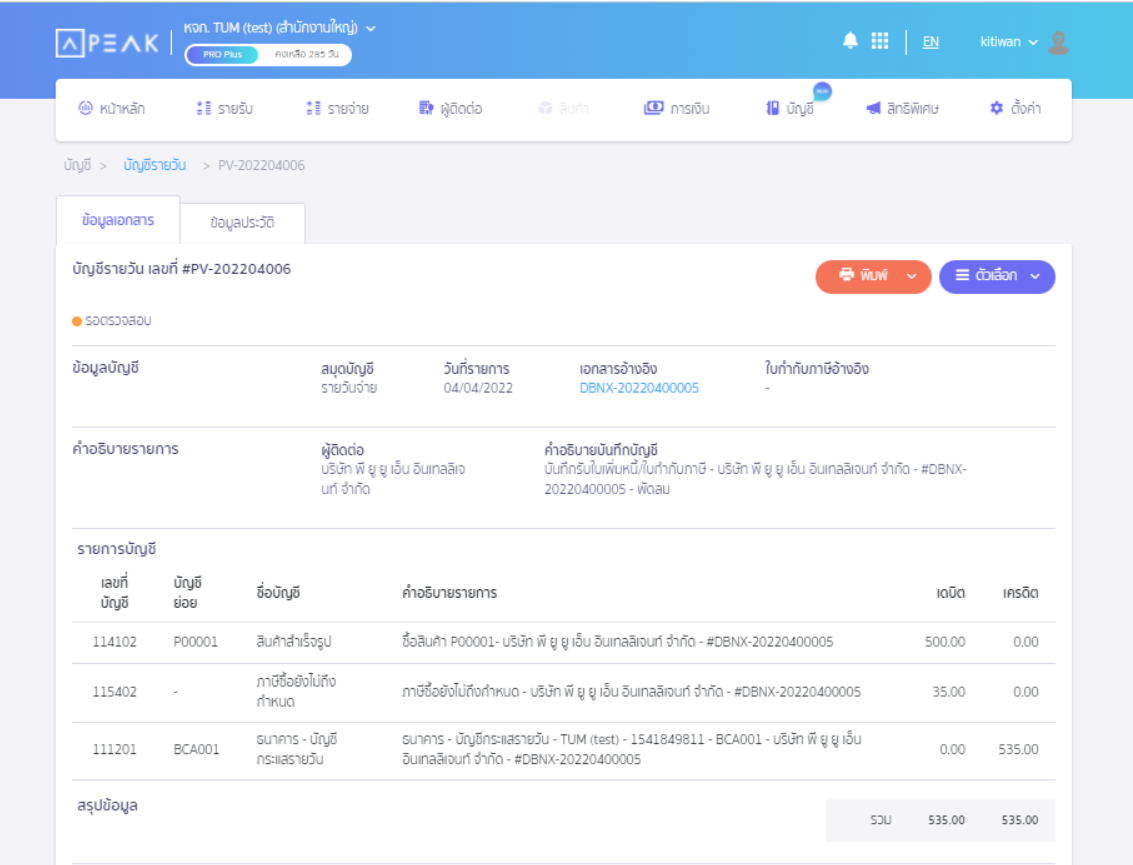
Task: Click the บัญชี accounting book icon
Action: (x=772, y=108)
